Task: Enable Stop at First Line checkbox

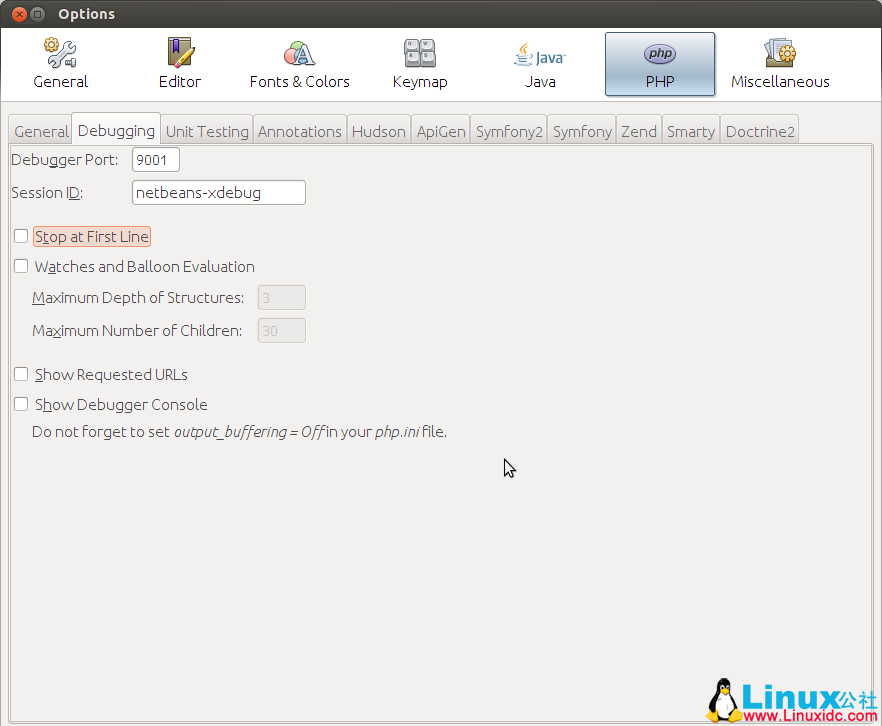Action: (x=21, y=236)
